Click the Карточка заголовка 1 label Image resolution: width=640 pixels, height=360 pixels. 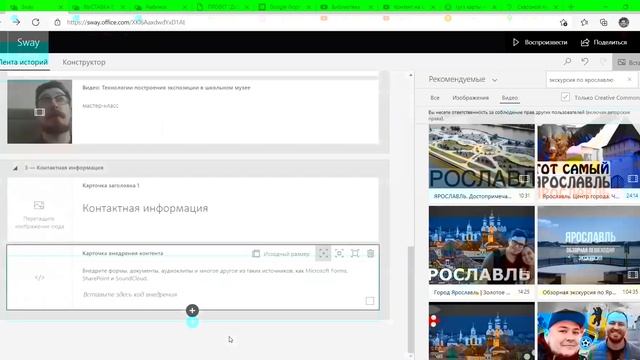click(111, 186)
